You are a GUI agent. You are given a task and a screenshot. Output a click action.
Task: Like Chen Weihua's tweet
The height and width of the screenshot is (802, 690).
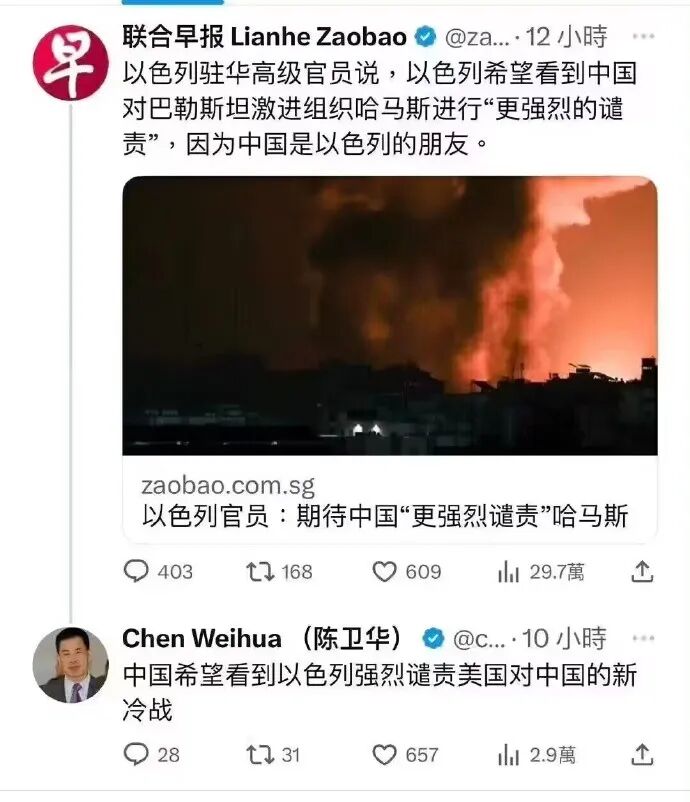tap(405, 754)
